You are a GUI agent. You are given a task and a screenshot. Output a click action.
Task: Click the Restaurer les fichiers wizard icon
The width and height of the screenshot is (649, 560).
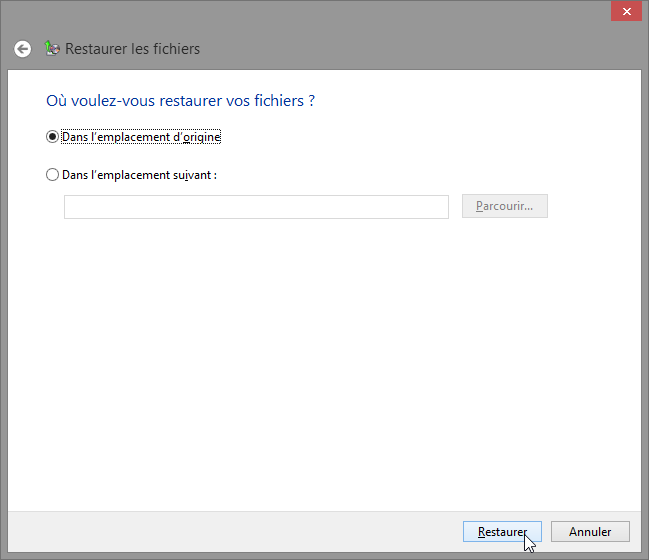[52, 48]
